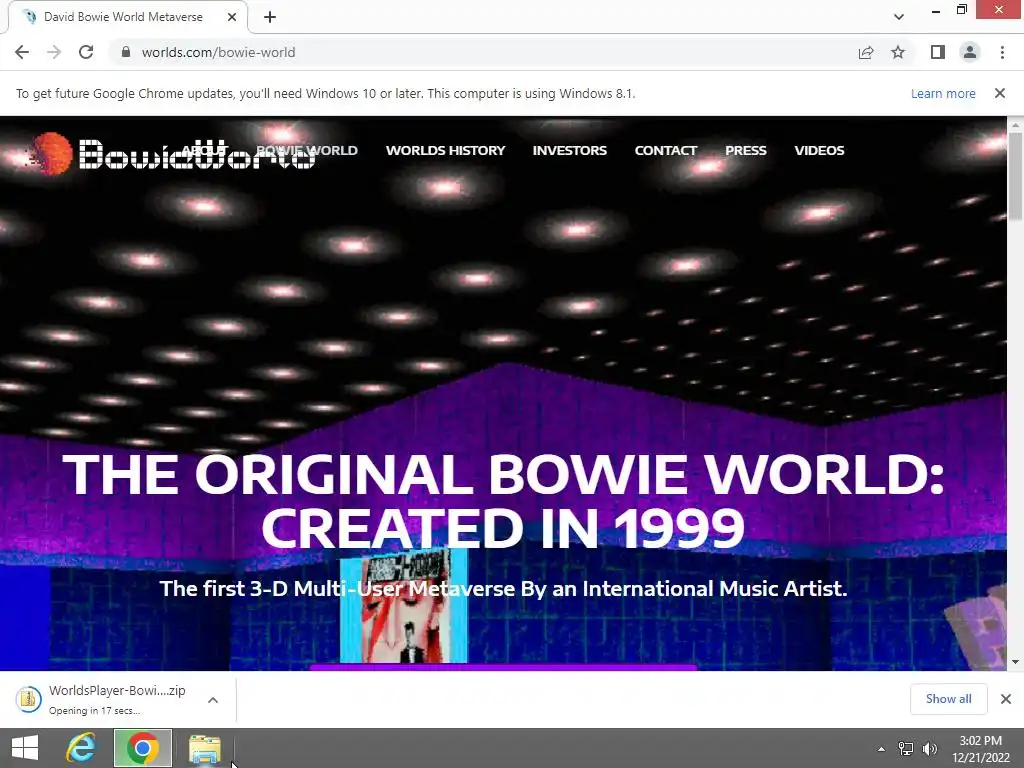Open Chrome three-dot menu

[x=1002, y=52]
